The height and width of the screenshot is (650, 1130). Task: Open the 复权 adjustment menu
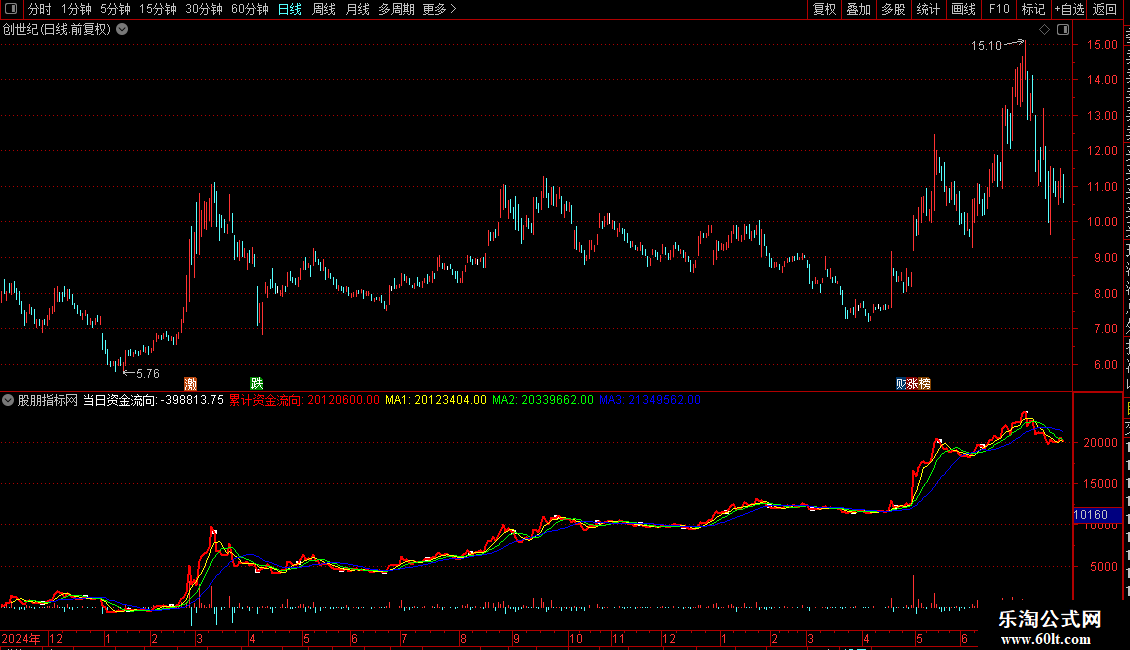(x=824, y=9)
